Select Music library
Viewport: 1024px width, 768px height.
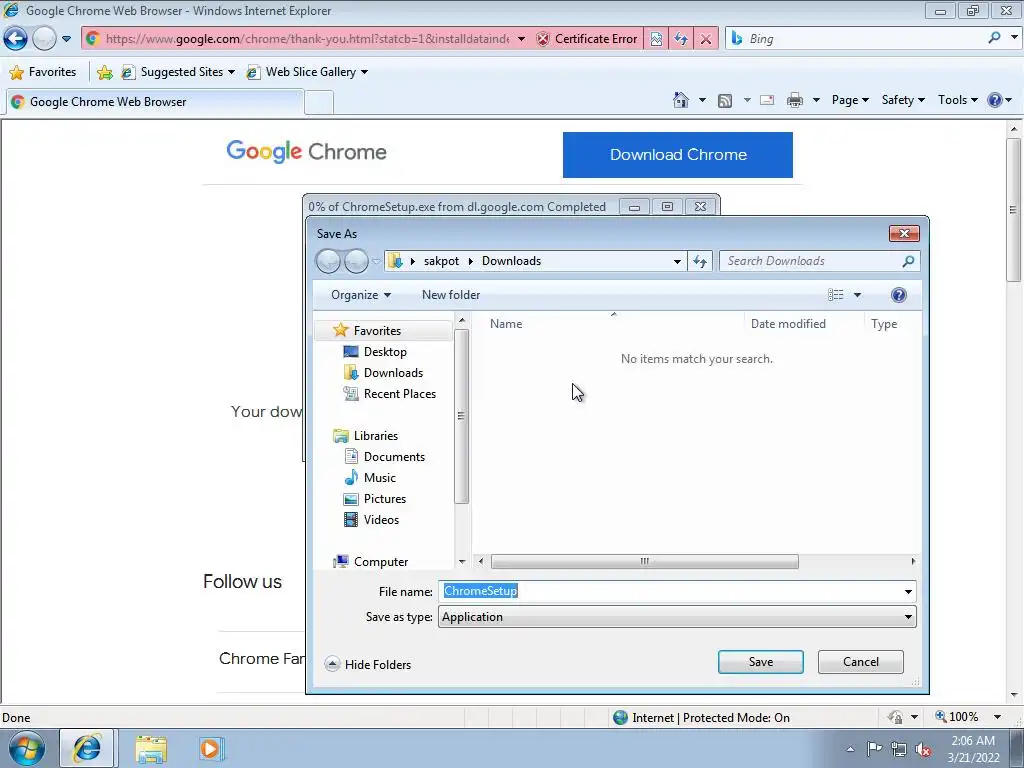pos(379,478)
